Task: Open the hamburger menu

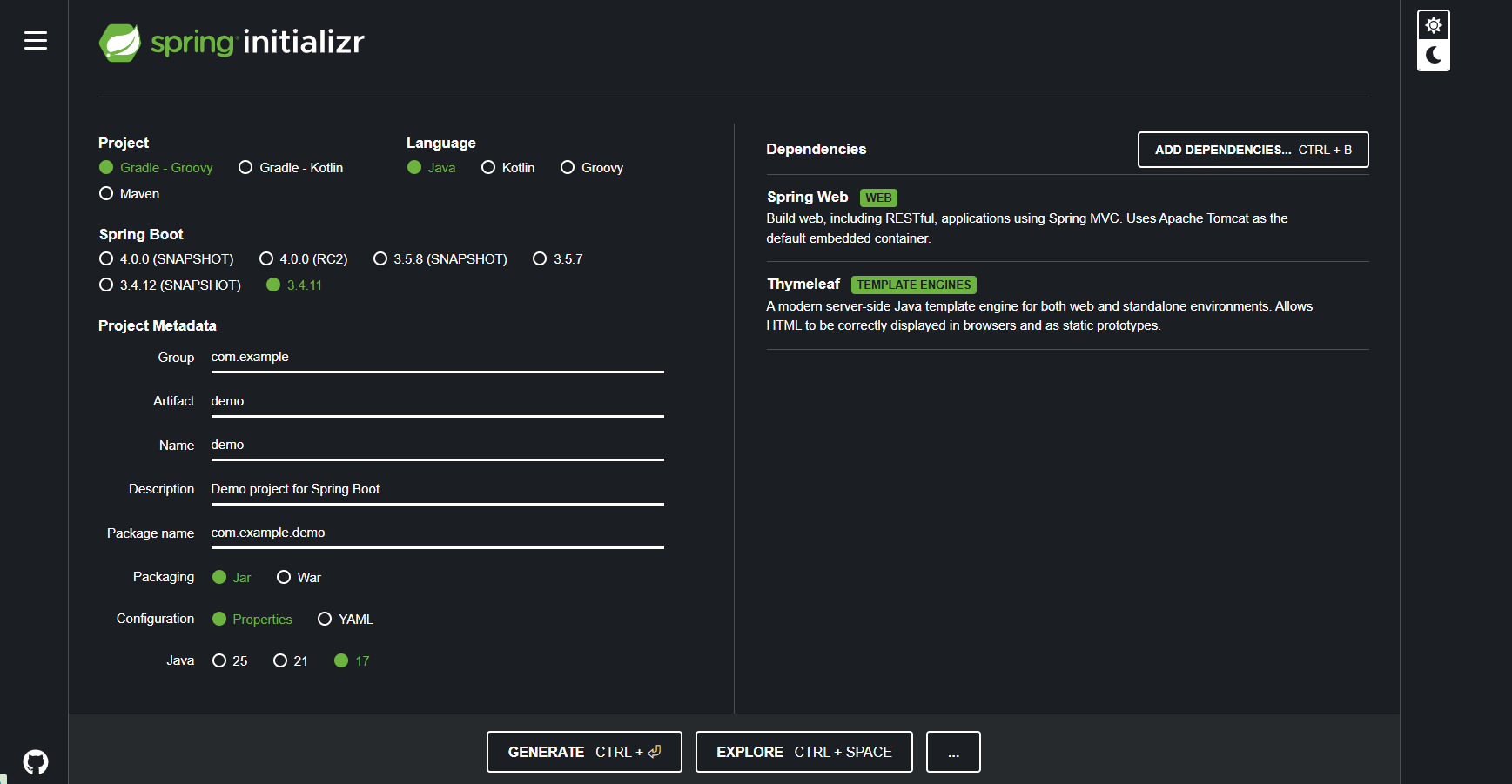Action: coord(36,40)
